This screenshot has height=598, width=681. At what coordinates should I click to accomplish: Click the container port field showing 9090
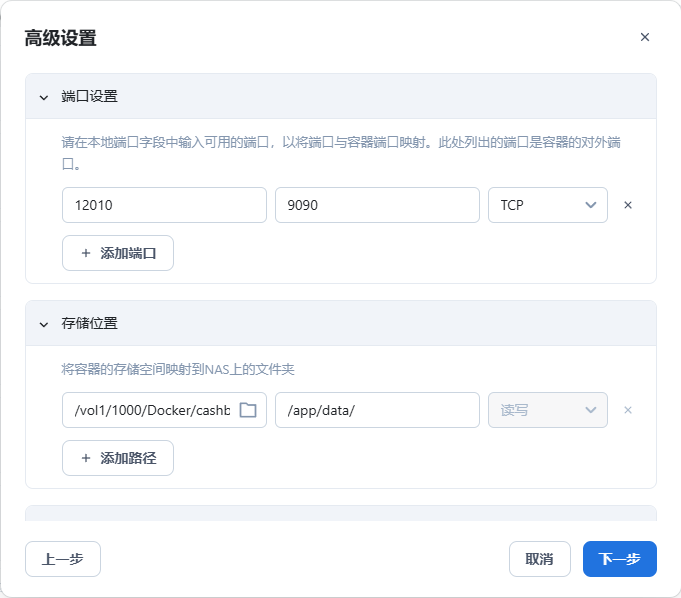377,205
